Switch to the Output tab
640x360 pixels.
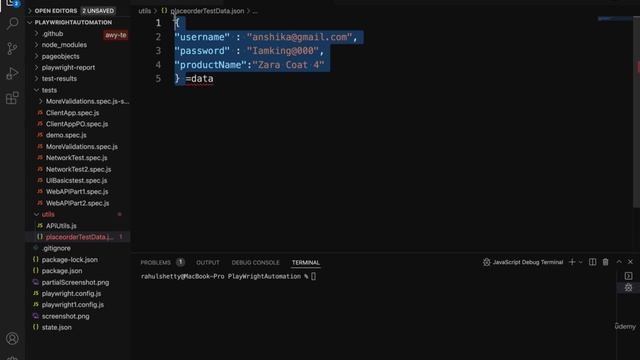(x=208, y=262)
